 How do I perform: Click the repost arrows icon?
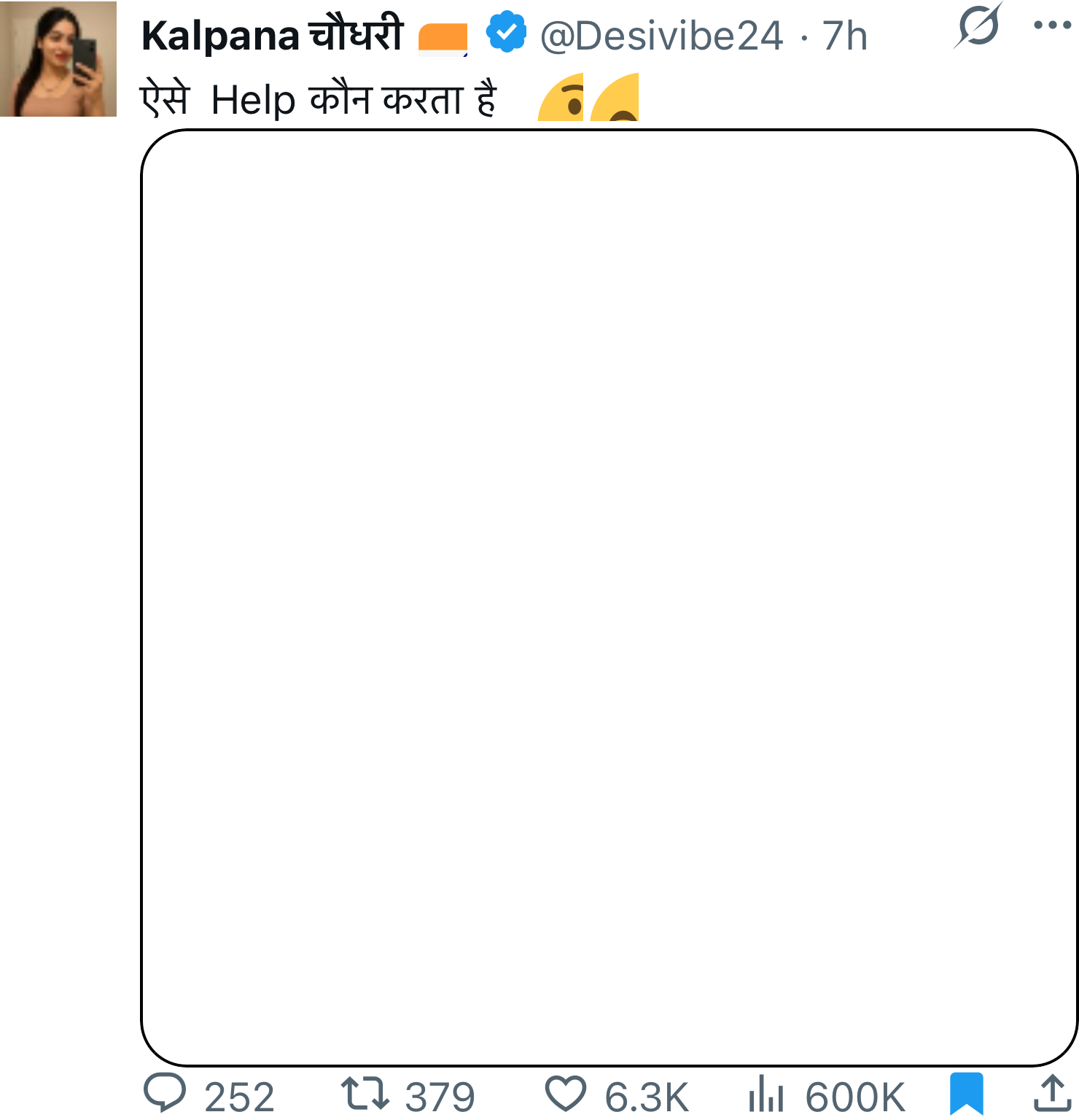pos(365,1093)
